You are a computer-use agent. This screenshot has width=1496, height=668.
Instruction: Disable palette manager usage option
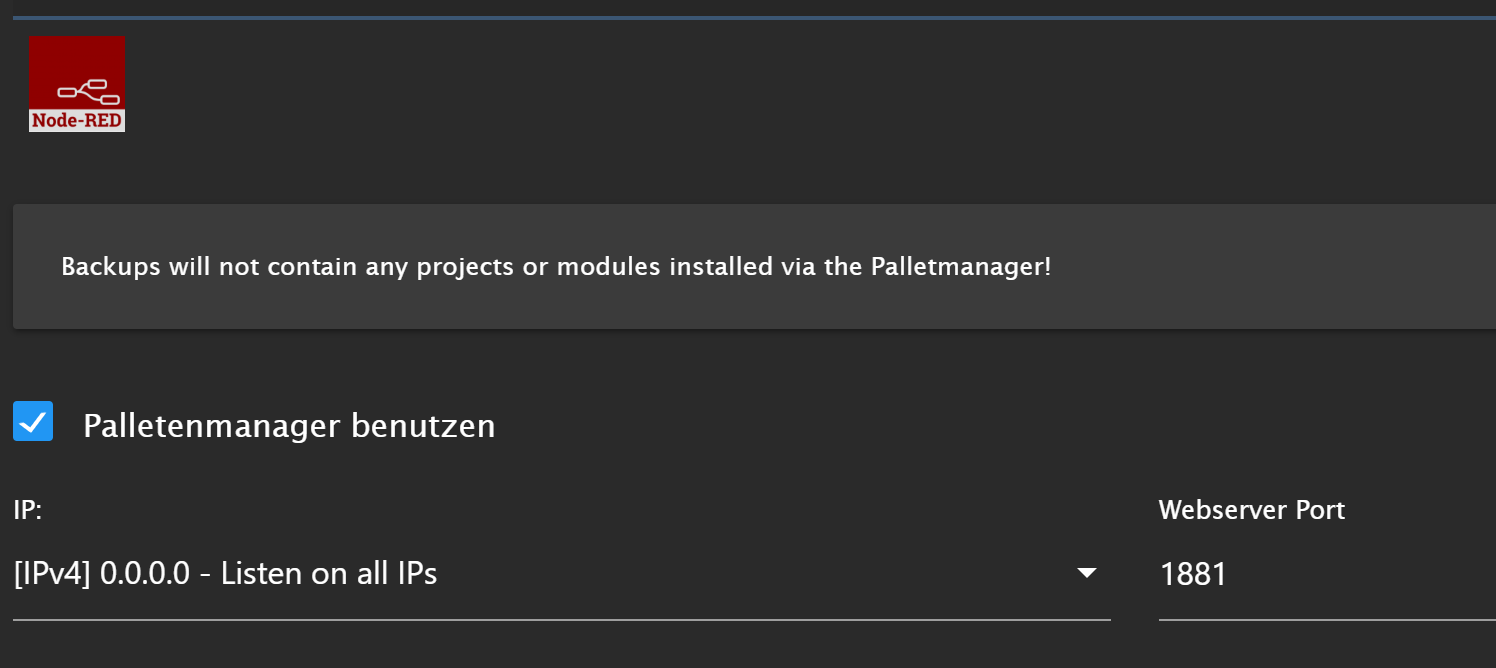(x=33, y=421)
